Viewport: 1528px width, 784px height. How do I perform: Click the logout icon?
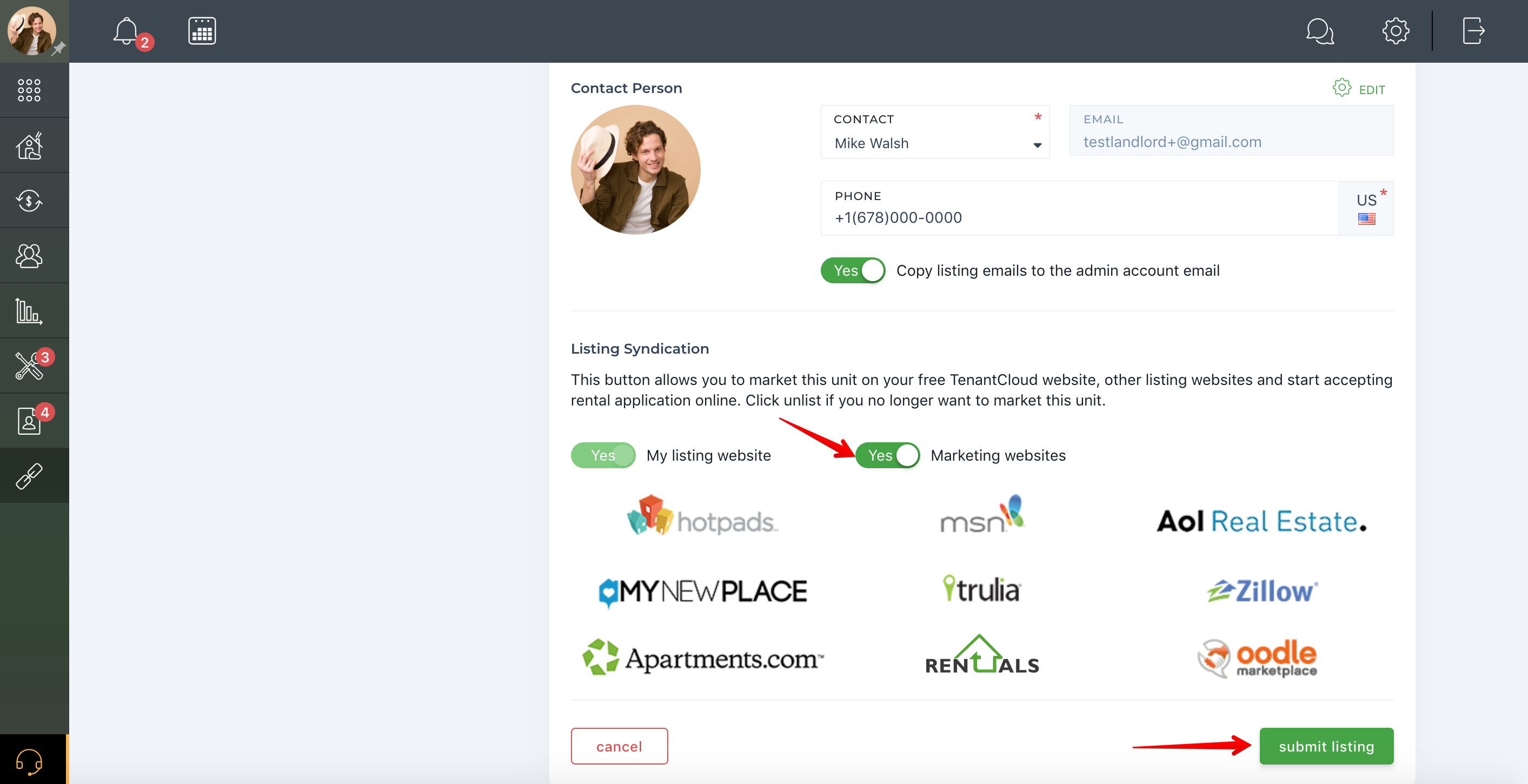point(1473,31)
